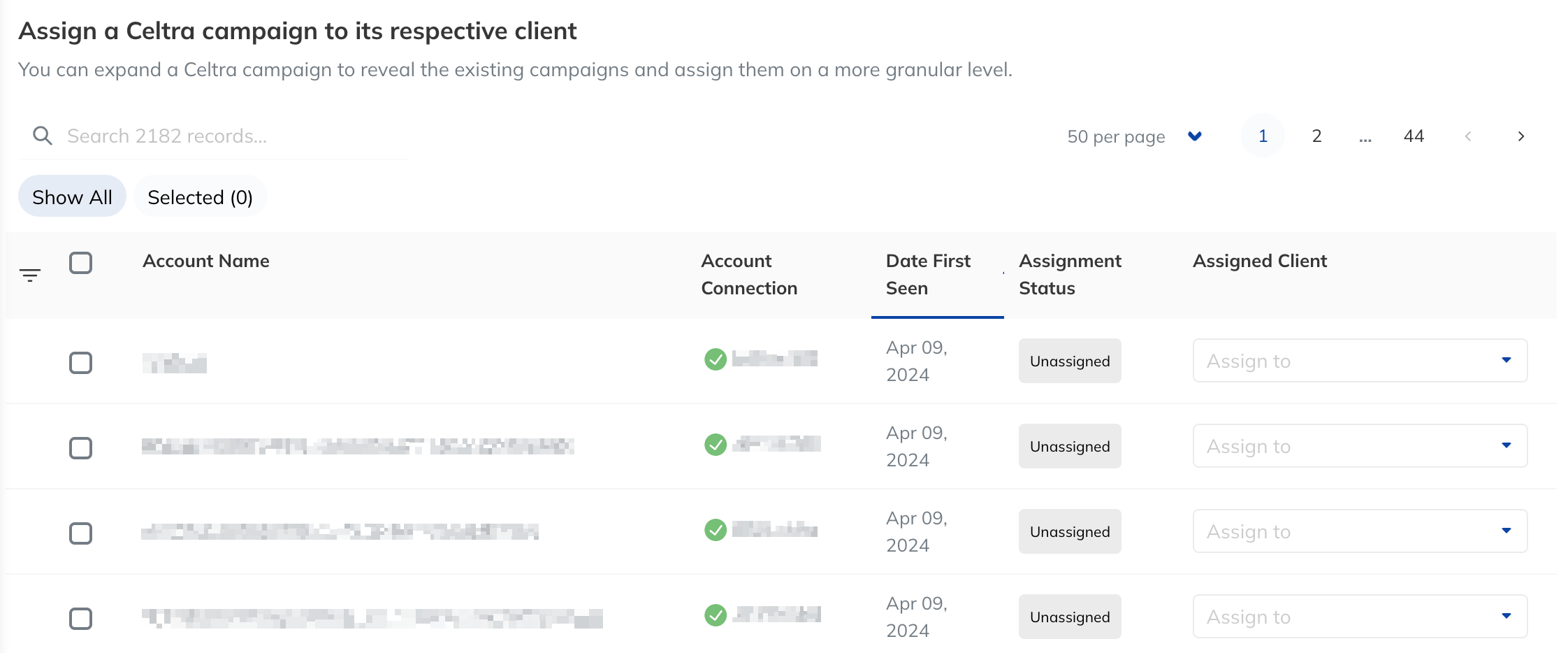Go to previous page with left chevron
Image resolution: width=1568 pixels, height=653 pixels.
(x=1468, y=136)
